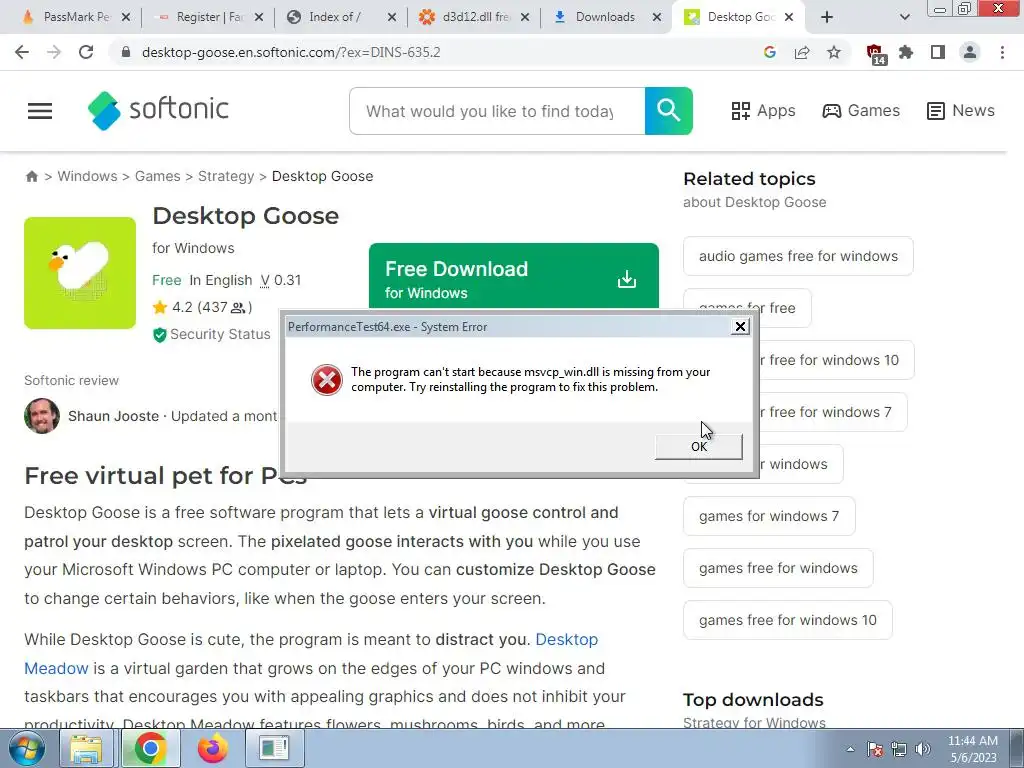Click OK in the System Error dialog
Screen dimensions: 1024x768
tap(699, 446)
